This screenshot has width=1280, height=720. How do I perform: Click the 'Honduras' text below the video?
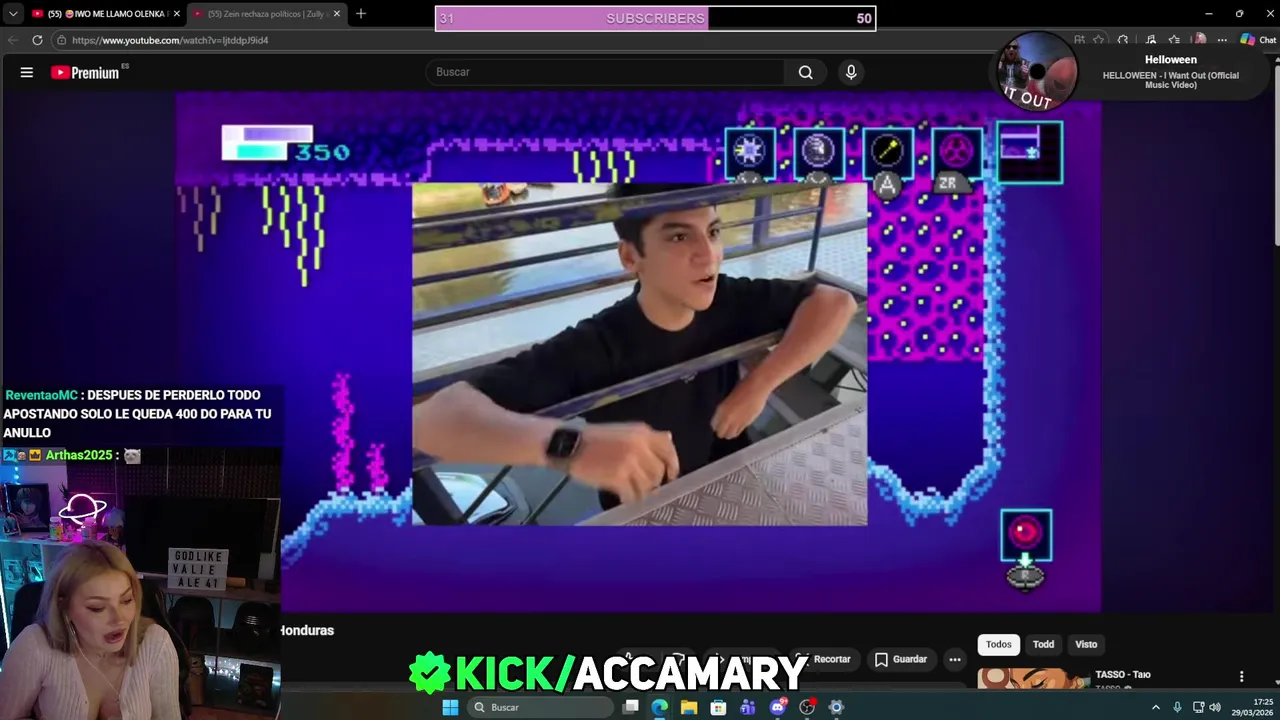[307, 630]
